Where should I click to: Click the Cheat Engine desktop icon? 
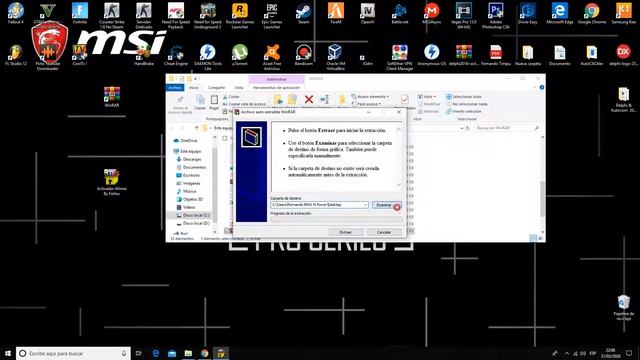coord(176,55)
